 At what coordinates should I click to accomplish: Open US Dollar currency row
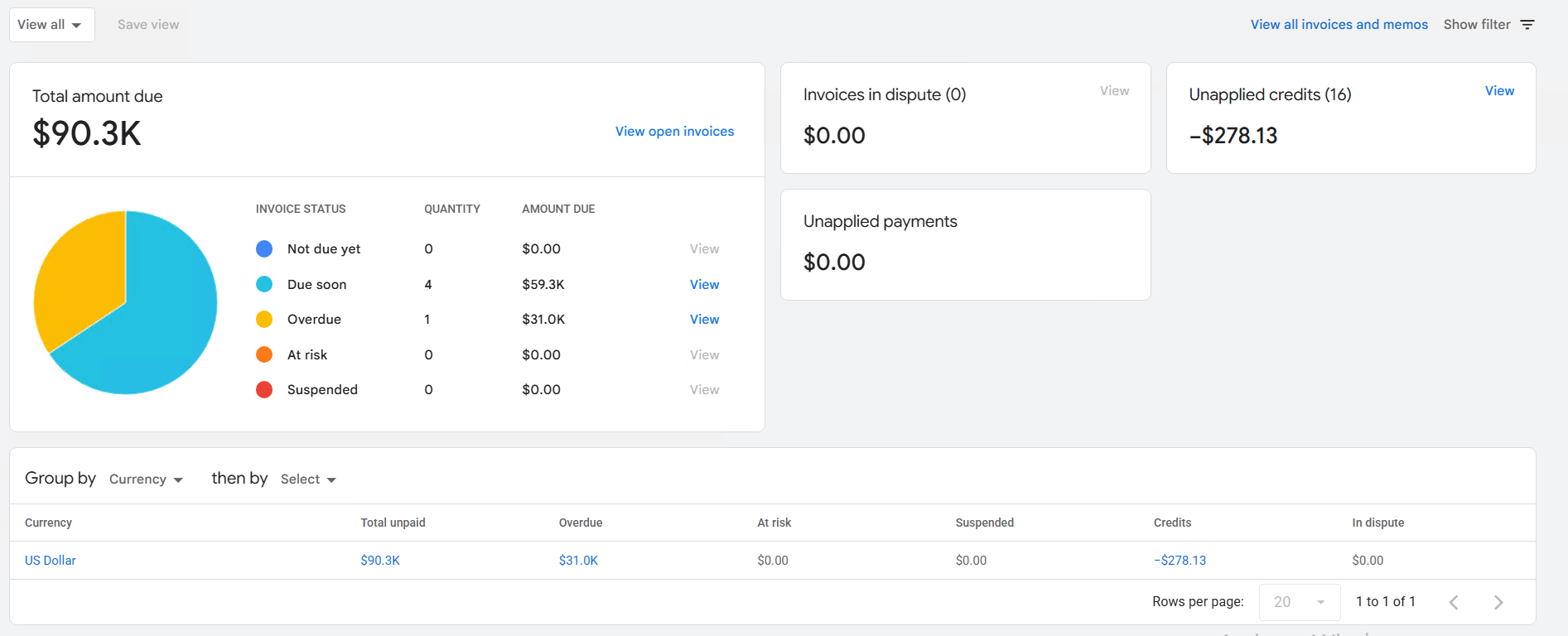click(51, 561)
